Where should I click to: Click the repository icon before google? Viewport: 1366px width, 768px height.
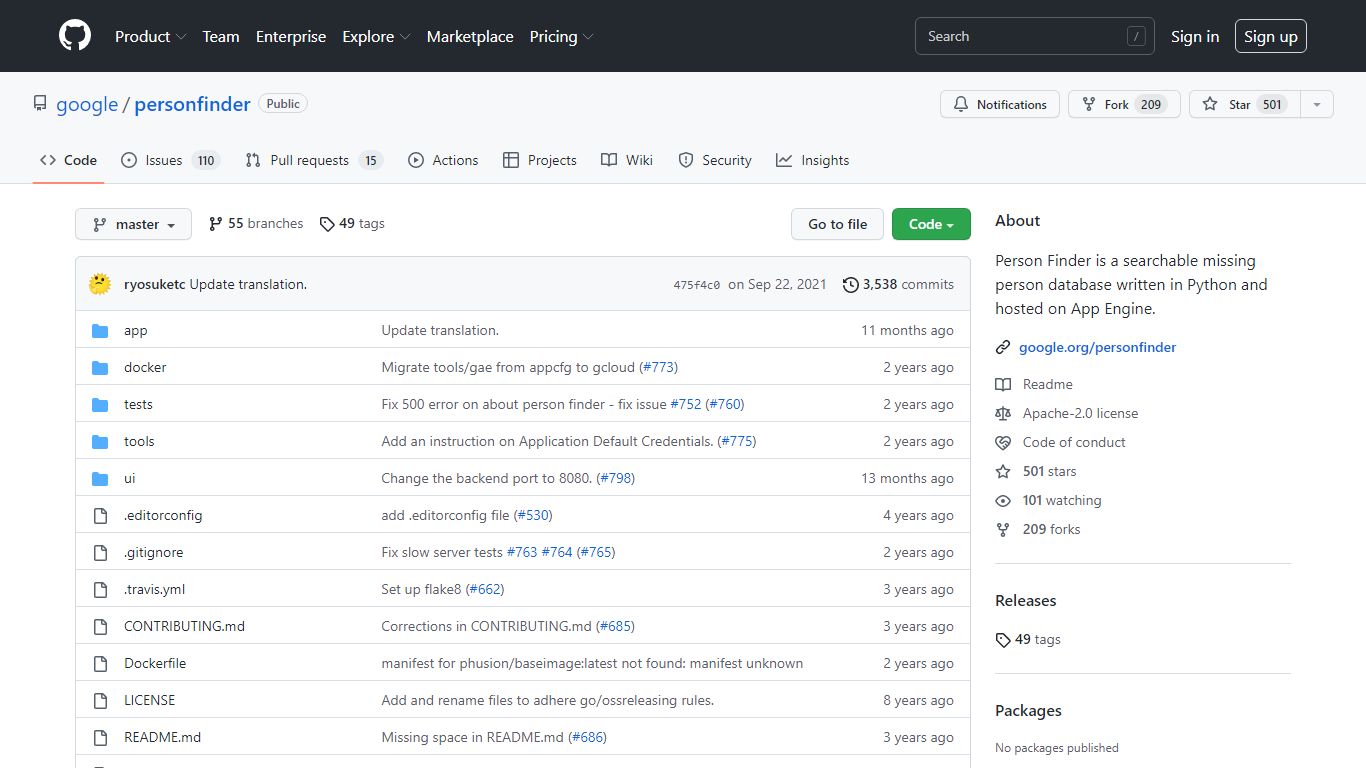[x=40, y=104]
